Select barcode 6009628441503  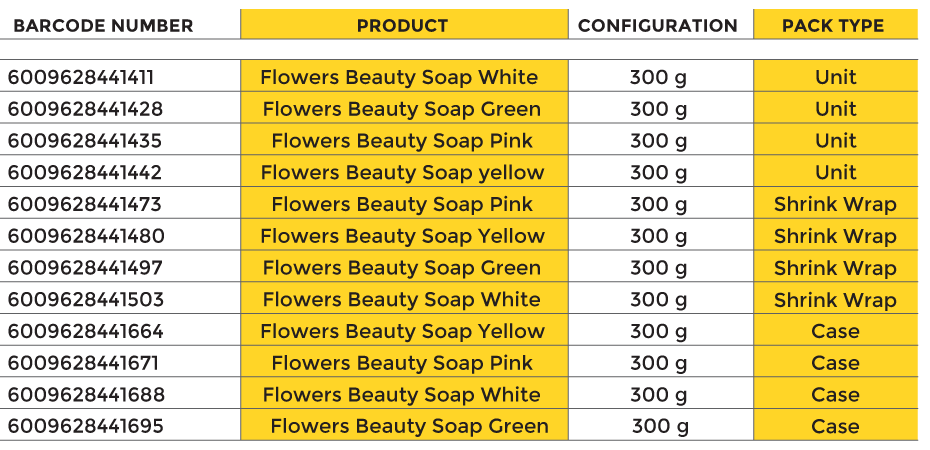(85, 300)
